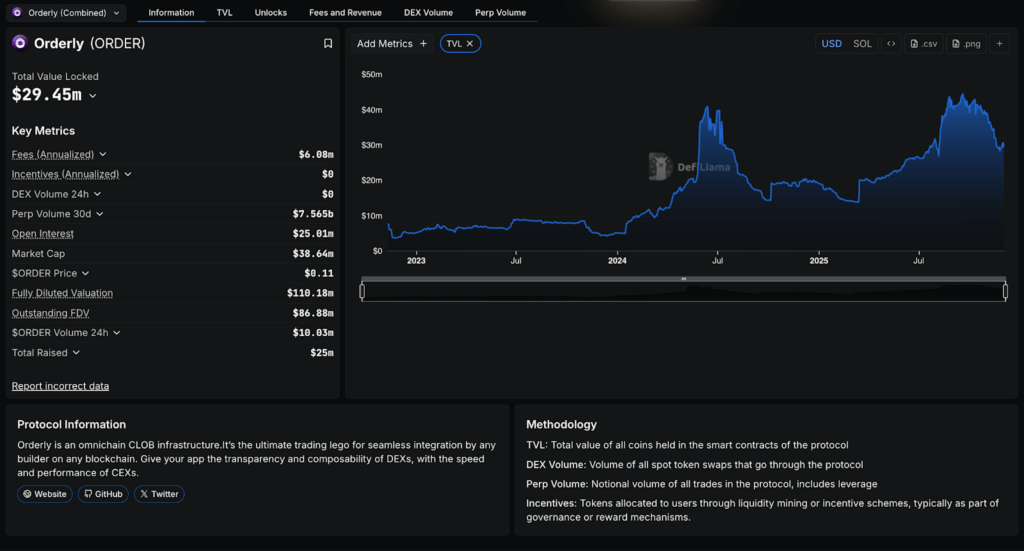1024x551 pixels.
Task: Click the plus button at chart's top right
Action: 999,44
